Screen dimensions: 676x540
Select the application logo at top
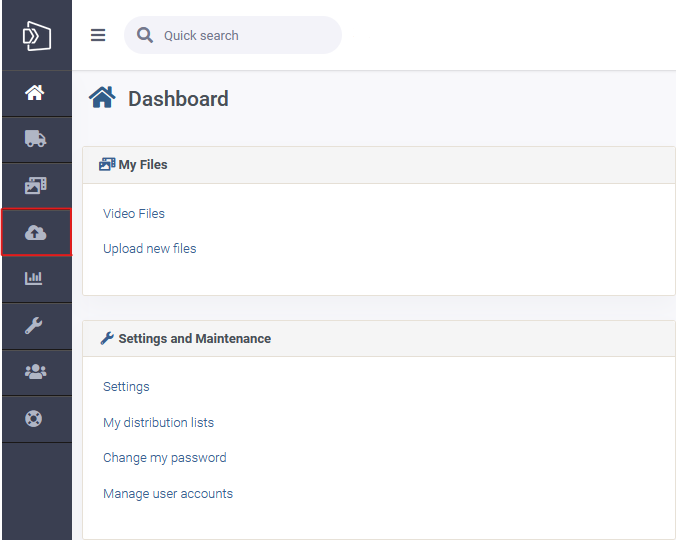[x=37, y=36]
